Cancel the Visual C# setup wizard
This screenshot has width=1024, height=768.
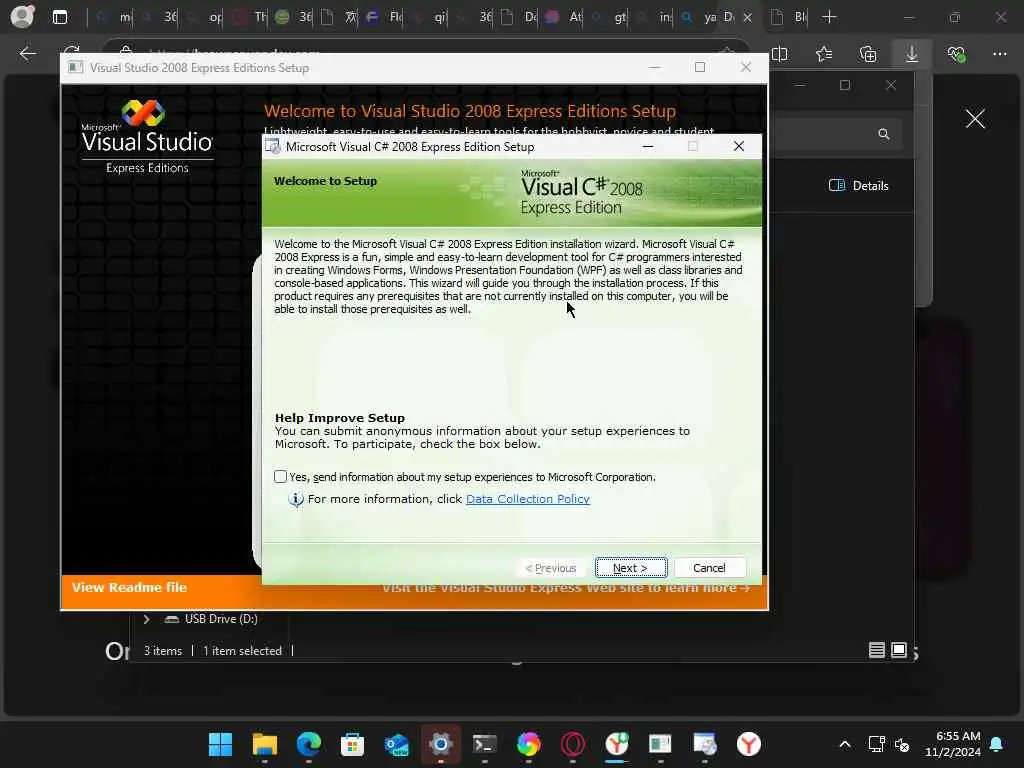coord(709,568)
